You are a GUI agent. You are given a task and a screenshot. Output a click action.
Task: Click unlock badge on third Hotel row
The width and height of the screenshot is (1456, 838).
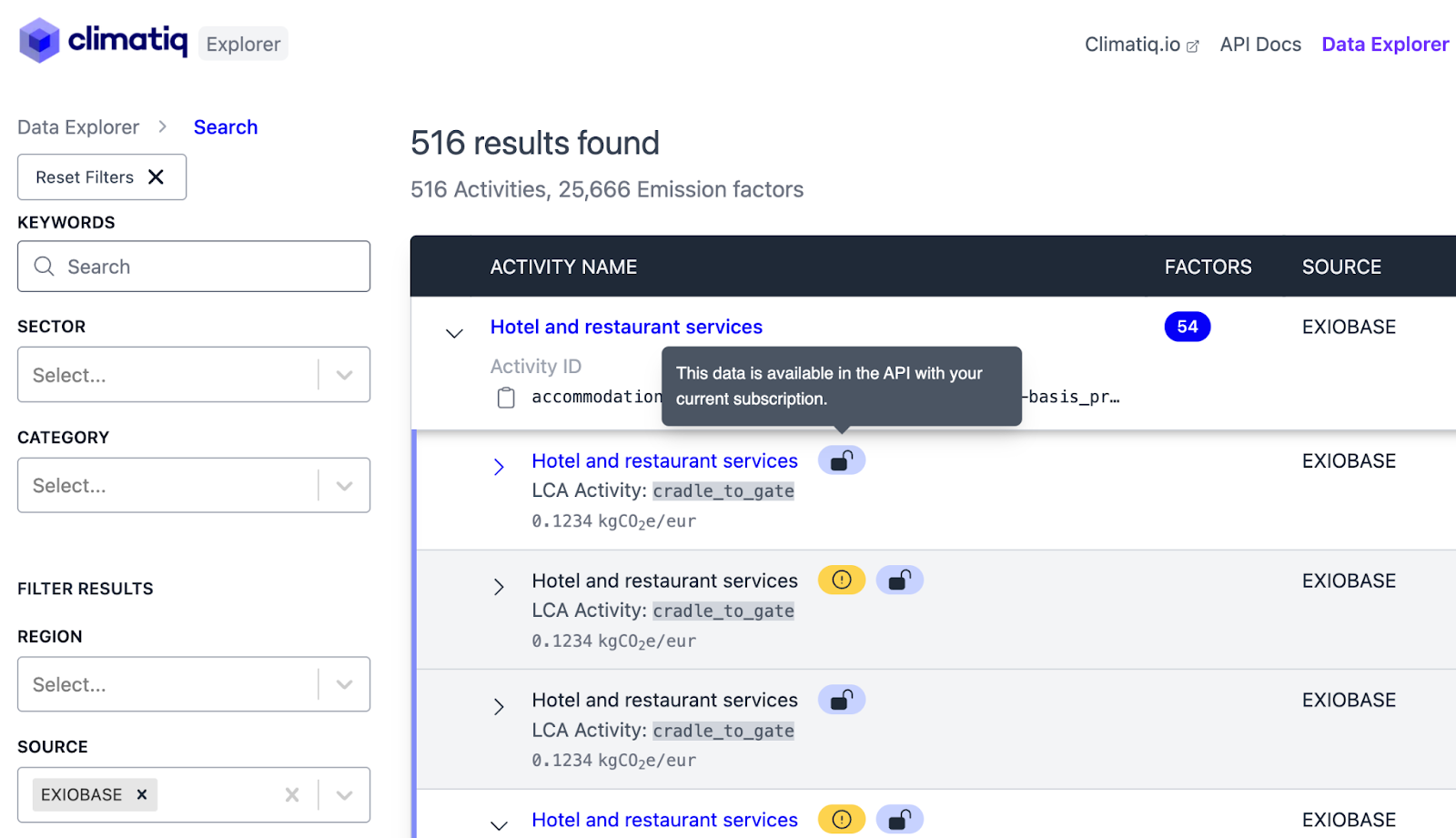tap(842, 700)
